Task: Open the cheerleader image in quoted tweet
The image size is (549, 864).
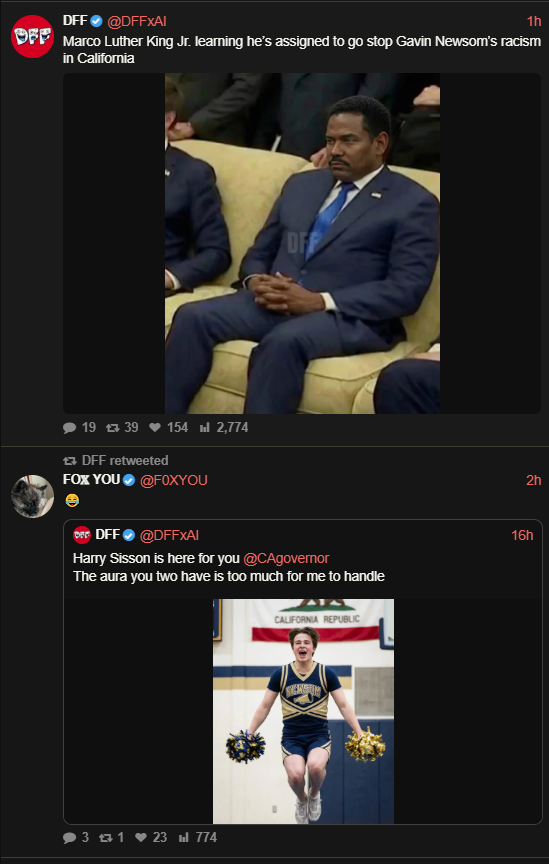Action: (303, 711)
